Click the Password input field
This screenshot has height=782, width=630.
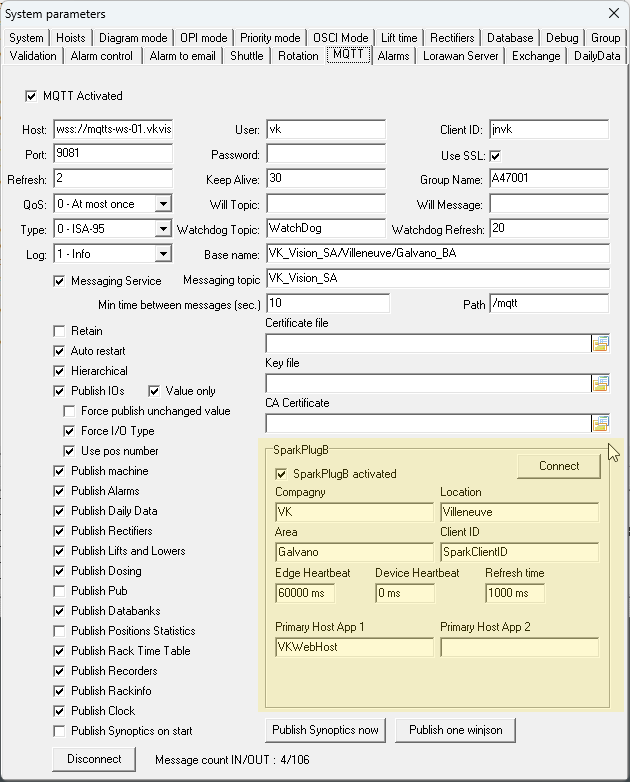(x=326, y=154)
